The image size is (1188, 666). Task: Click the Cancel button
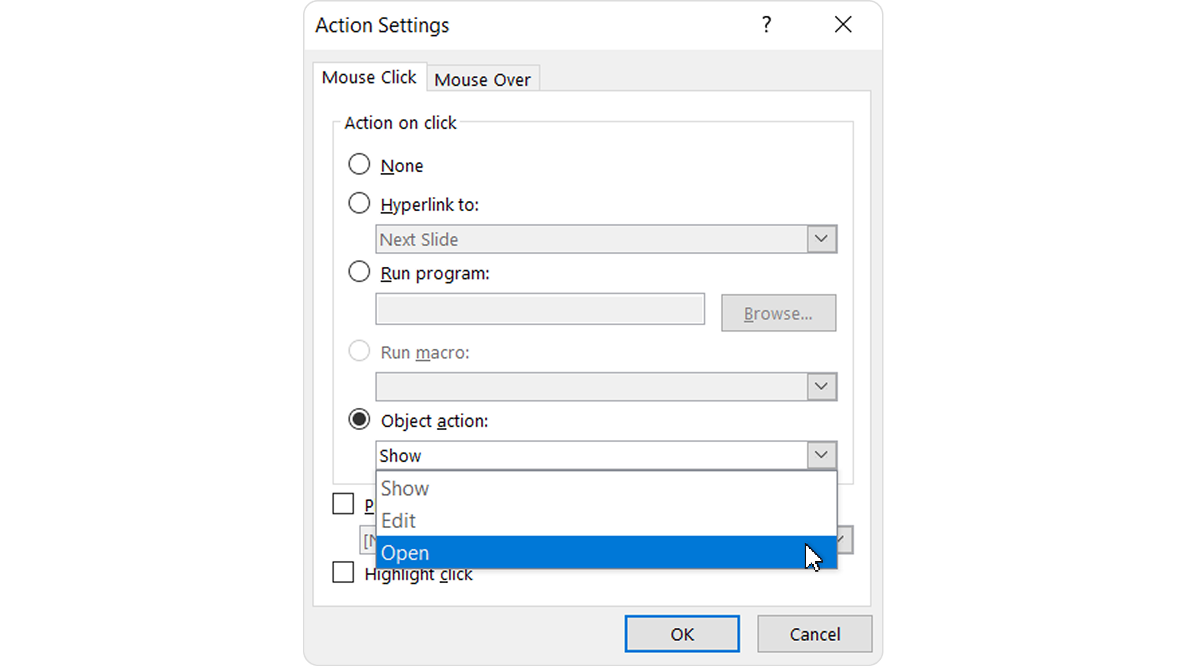[814, 633]
